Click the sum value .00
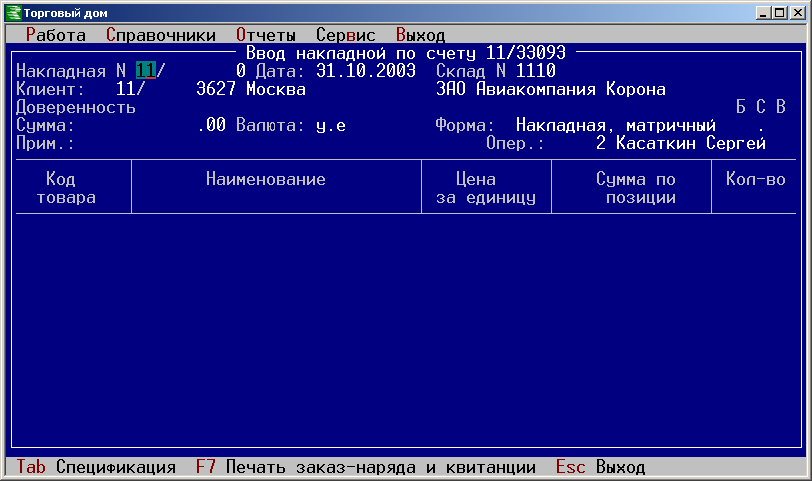This screenshot has width=812, height=481. click(x=211, y=125)
